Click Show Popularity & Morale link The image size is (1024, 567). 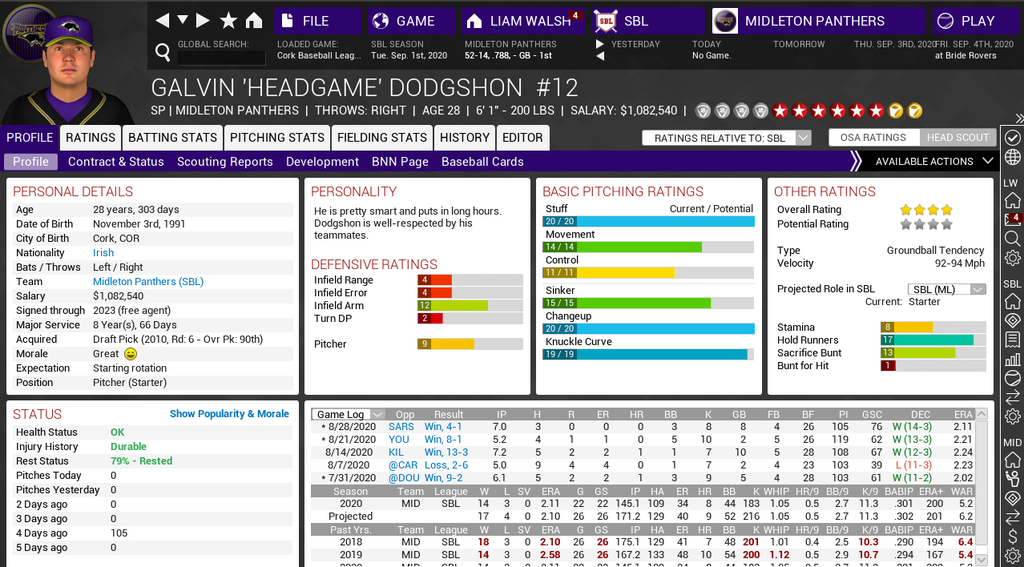tap(229, 414)
